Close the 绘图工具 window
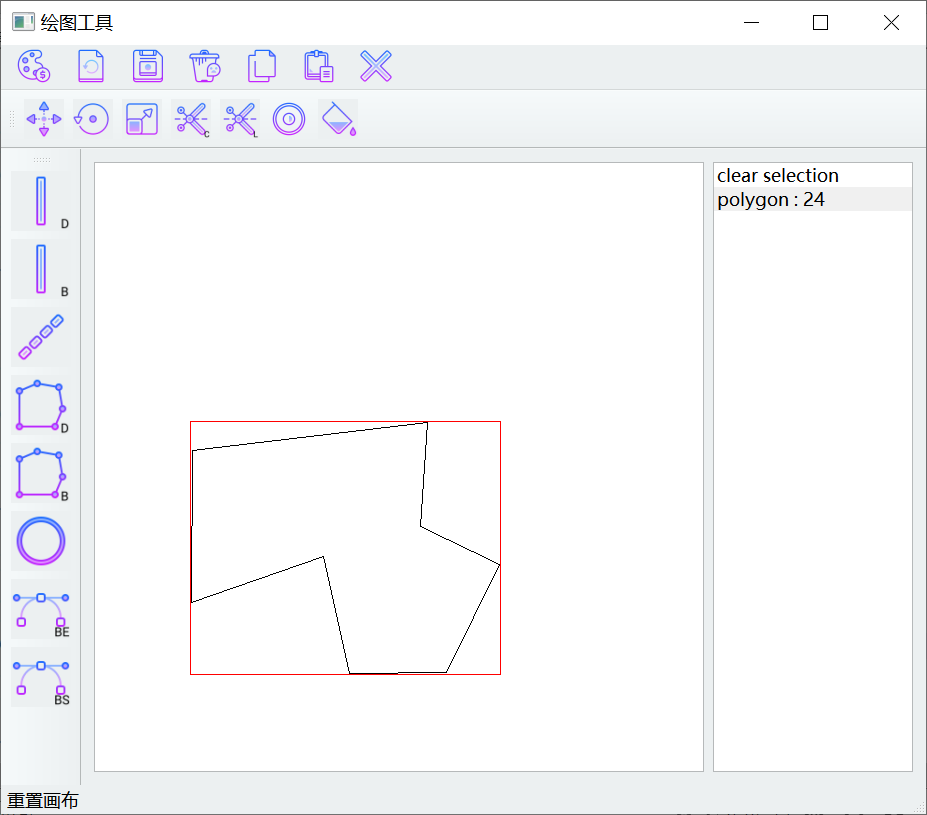 [x=891, y=22]
